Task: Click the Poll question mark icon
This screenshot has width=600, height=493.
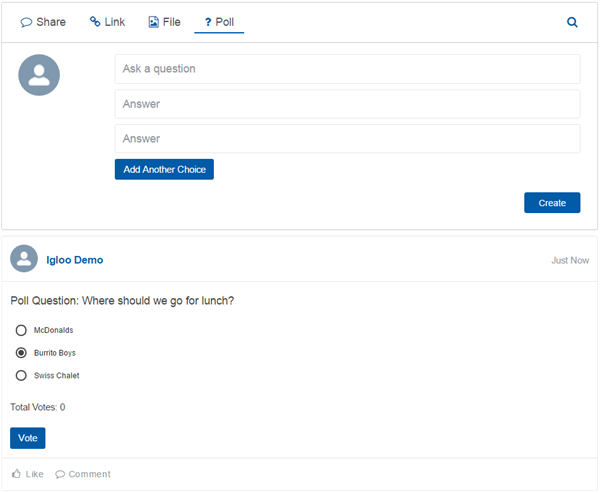Action: pyautogui.click(x=208, y=22)
